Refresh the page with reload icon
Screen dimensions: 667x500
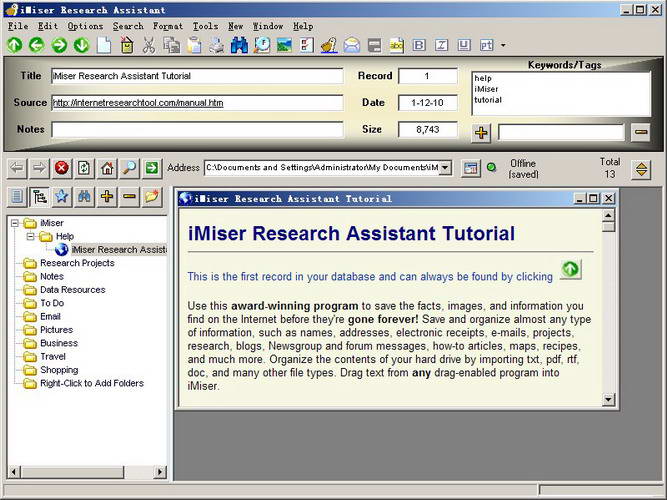coord(84,168)
